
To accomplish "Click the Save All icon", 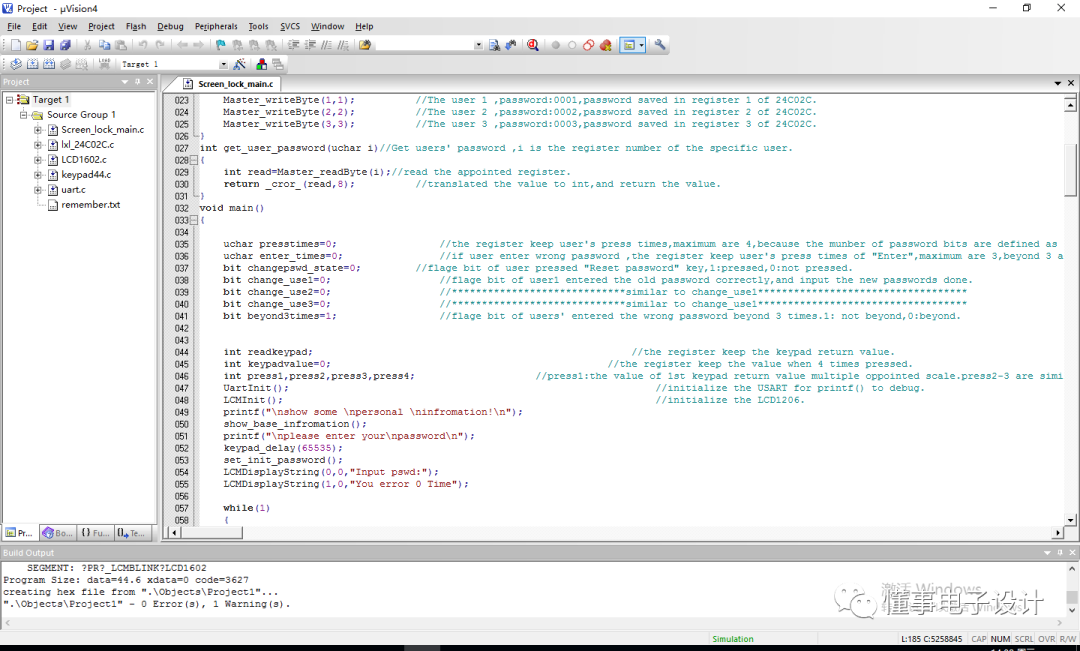I will point(65,45).
